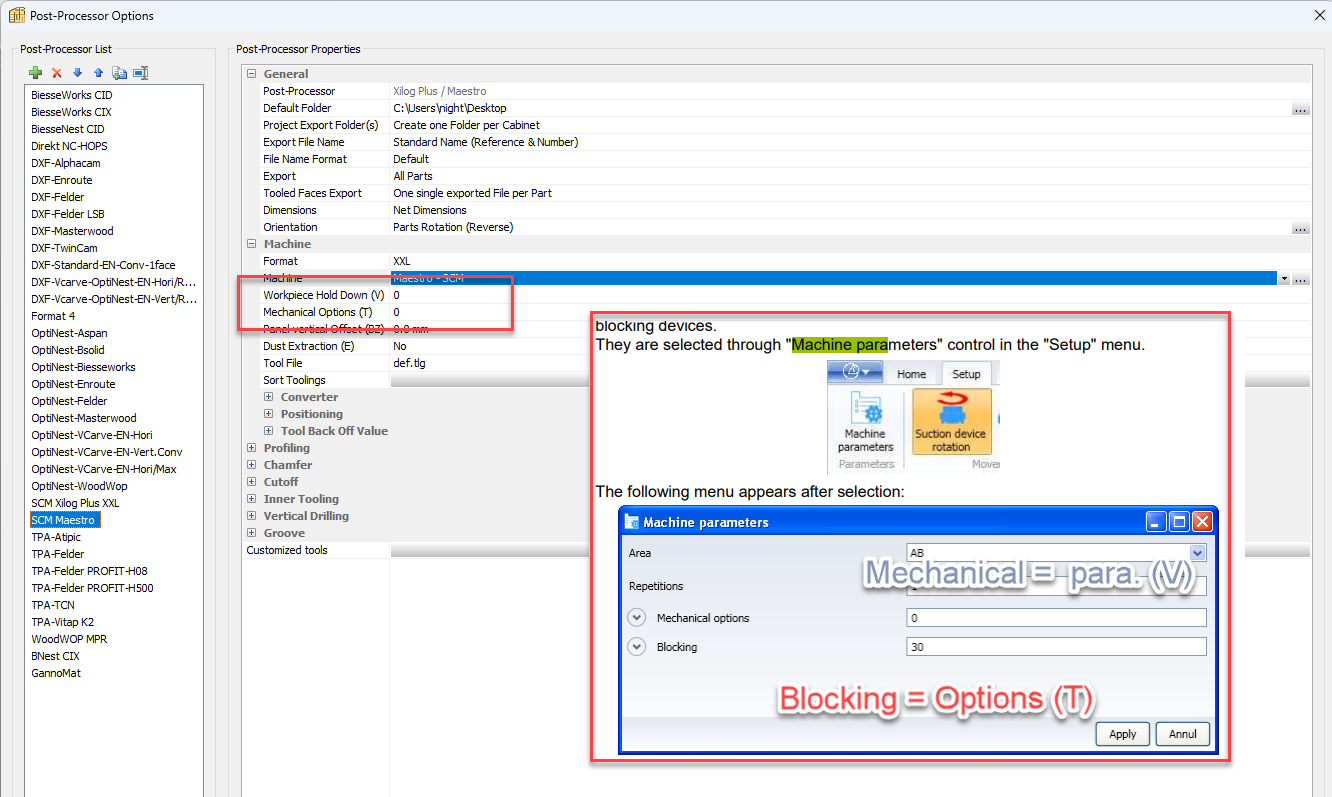The image size is (1332, 797).
Task: Expand the Positioning group
Action: 268,414
